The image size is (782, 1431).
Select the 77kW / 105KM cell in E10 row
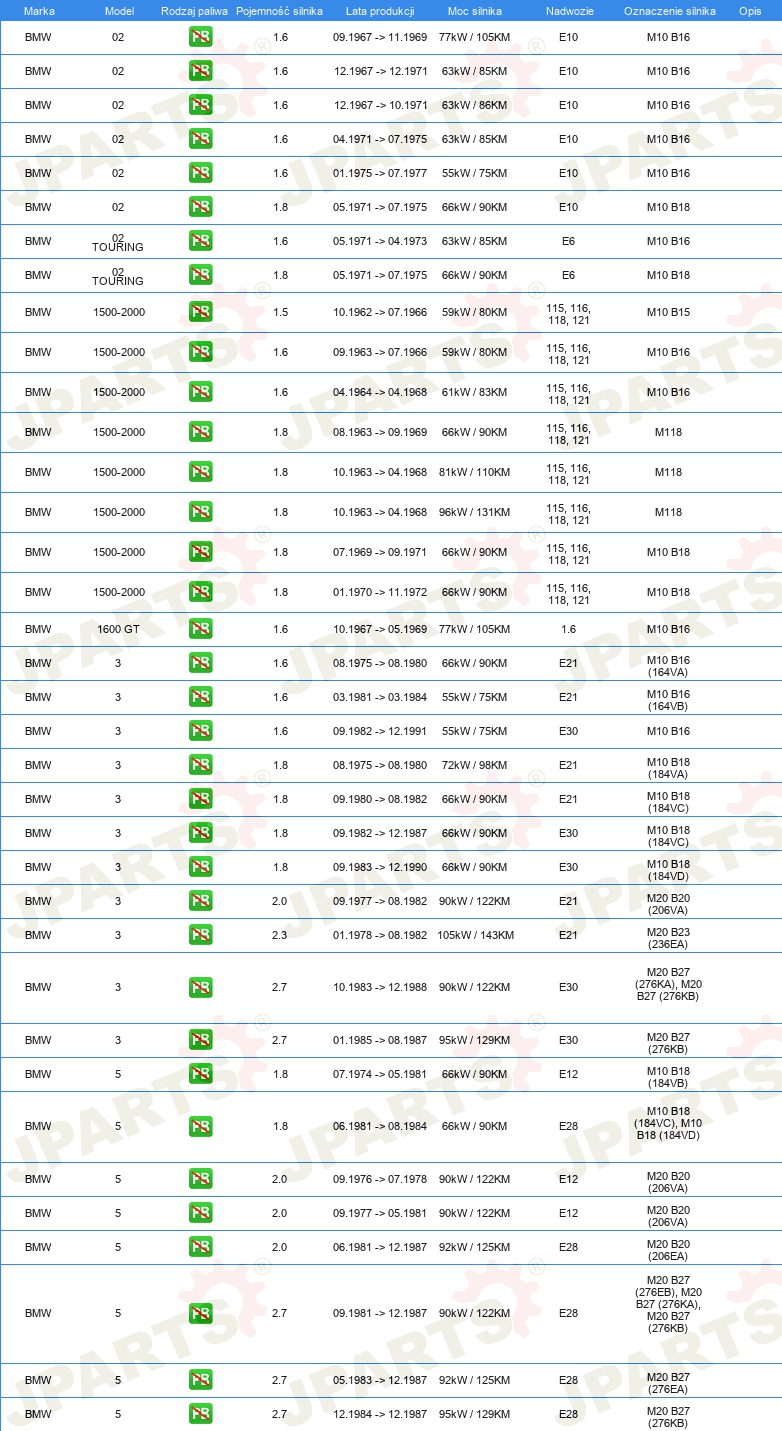474,37
